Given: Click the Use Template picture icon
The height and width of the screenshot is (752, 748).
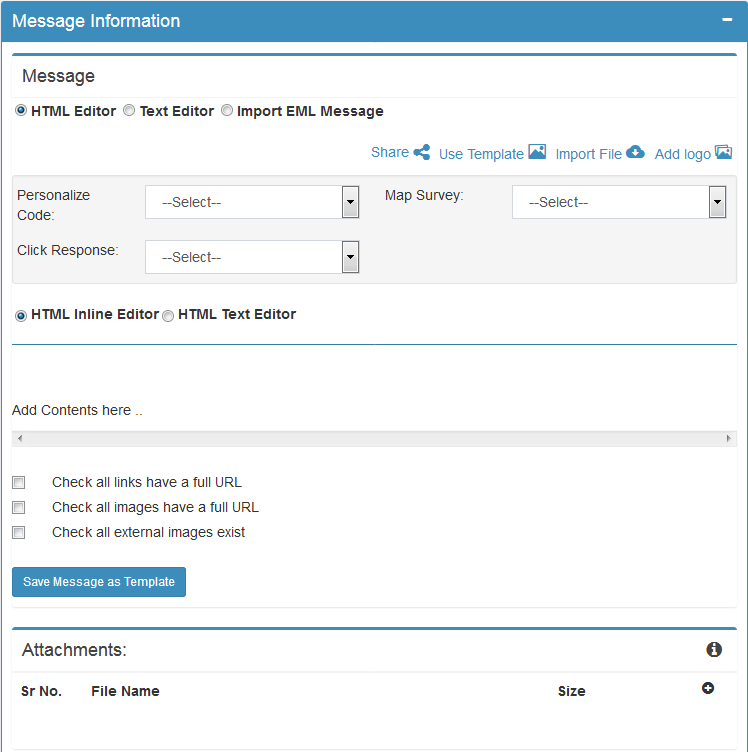Looking at the screenshot, I should click(x=537, y=152).
